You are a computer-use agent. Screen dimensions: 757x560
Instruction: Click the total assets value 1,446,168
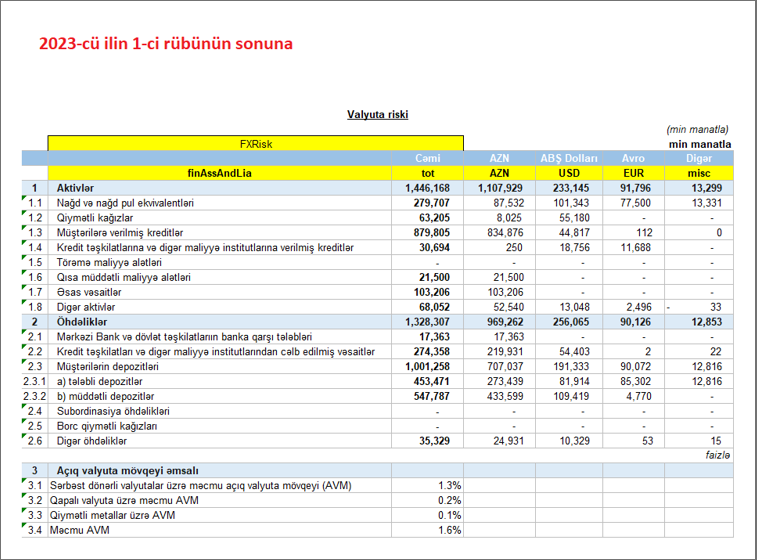(x=427, y=188)
